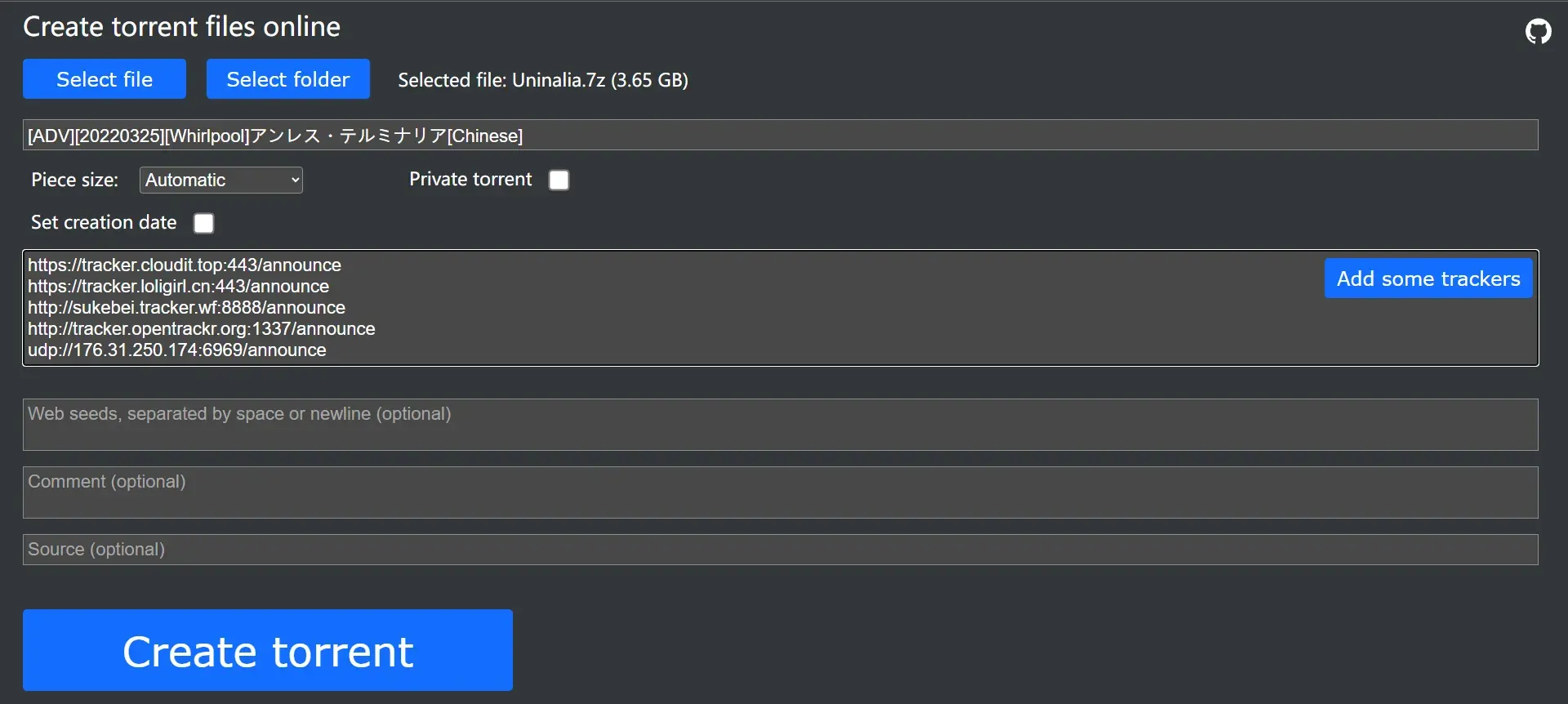1568x704 pixels.
Task: Click the sukebei.tracker.wf announce line
Action: pyautogui.click(x=187, y=307)
